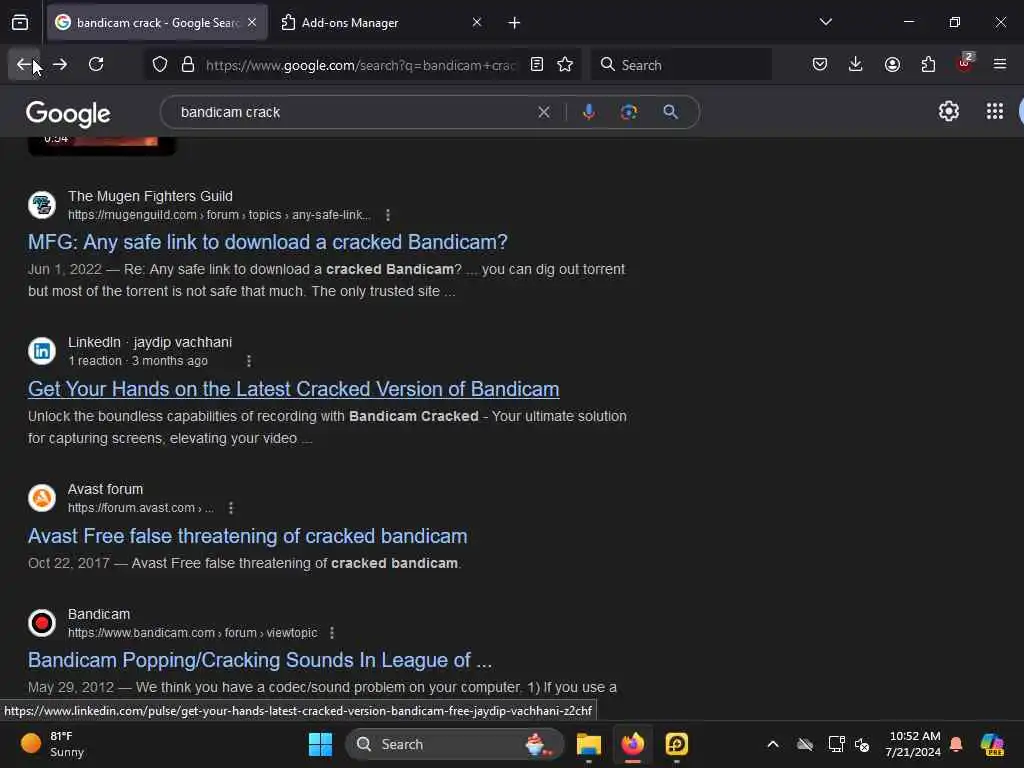The height and width of the screenshot is (768, 1024).
Task: Reload the current page
Action: tap(96, 64)
